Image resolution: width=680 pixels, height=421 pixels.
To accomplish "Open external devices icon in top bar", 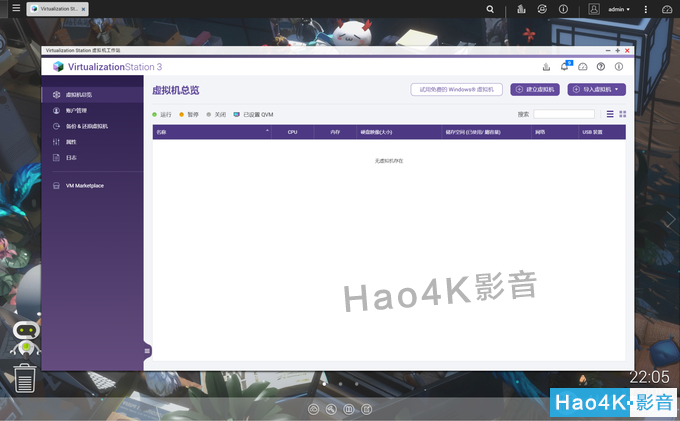I will click(x=542, y=9).
